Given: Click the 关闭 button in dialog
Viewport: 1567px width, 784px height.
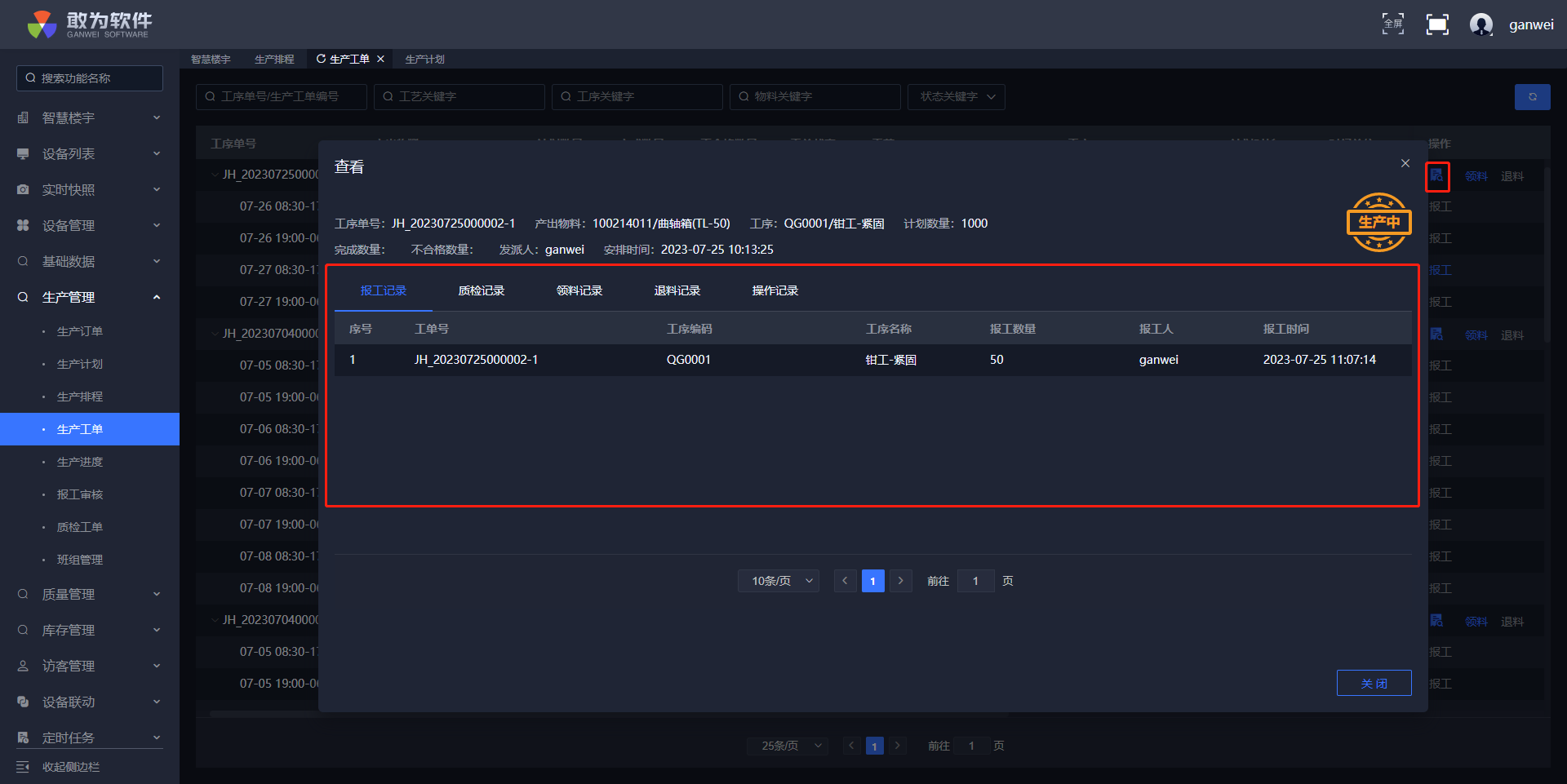Looking at the screenshot, I should click(1374, 684).
